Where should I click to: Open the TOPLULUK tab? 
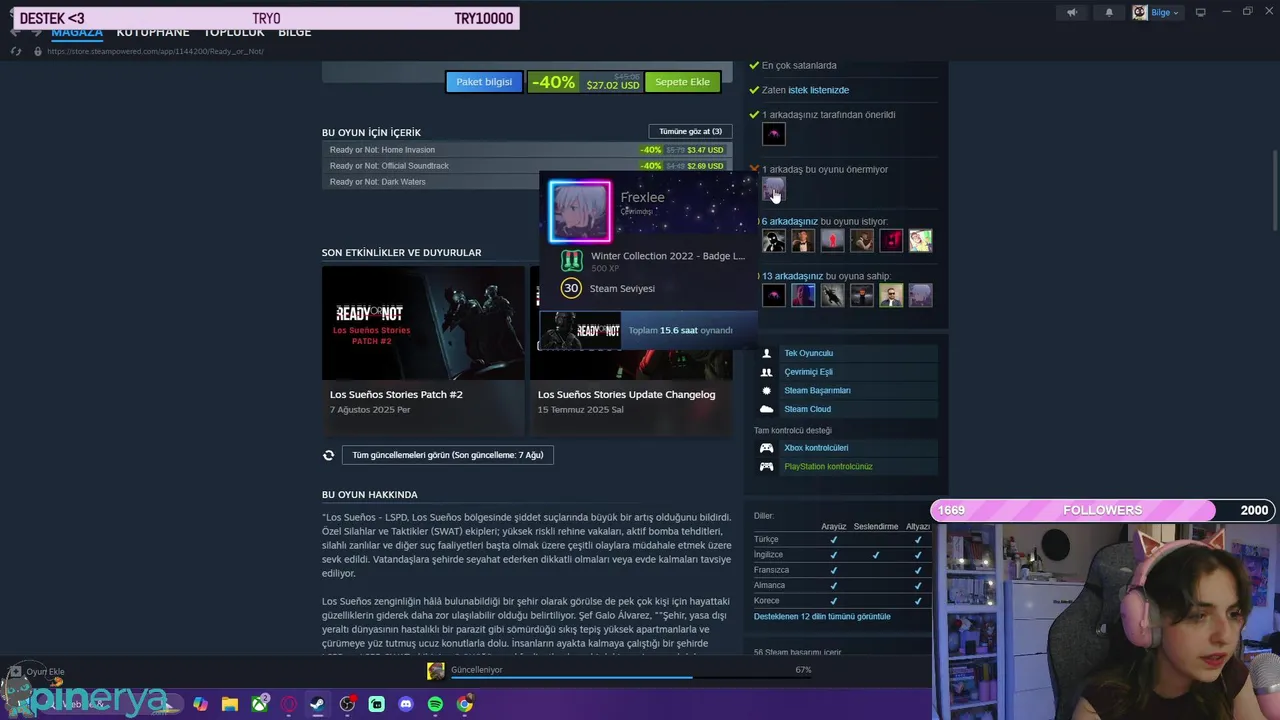point(234,33)
